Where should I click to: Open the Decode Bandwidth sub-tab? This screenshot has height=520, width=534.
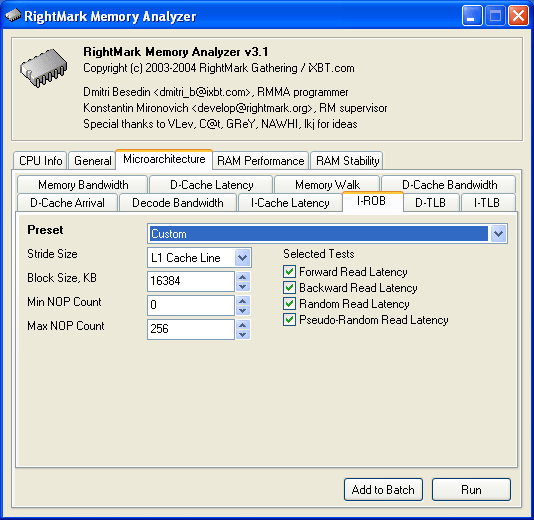click(x=177, y=203)
